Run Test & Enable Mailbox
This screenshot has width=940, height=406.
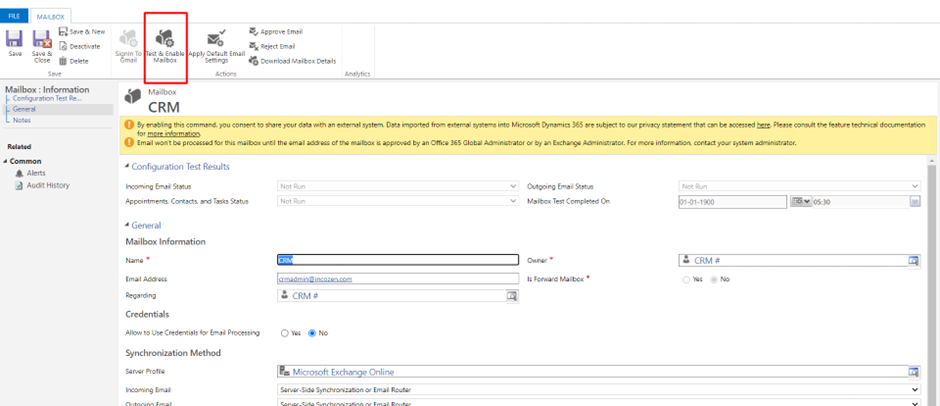point(165,46)
